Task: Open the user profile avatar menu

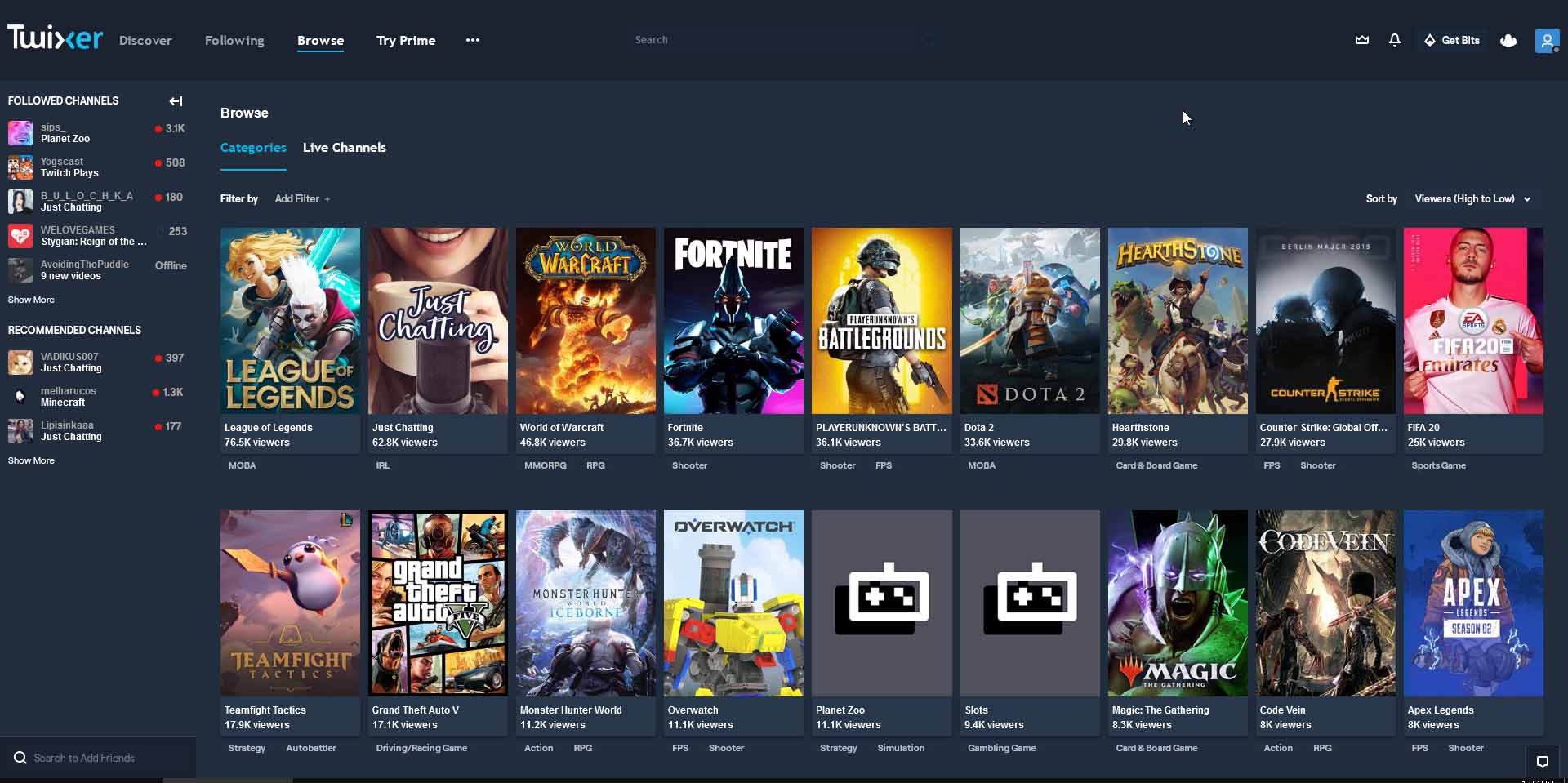Action: tap(1547, 40)
